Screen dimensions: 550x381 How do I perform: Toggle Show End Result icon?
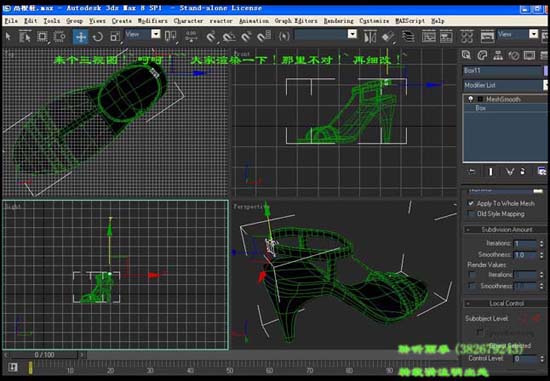pyautogui.click(x=491, y=172)
